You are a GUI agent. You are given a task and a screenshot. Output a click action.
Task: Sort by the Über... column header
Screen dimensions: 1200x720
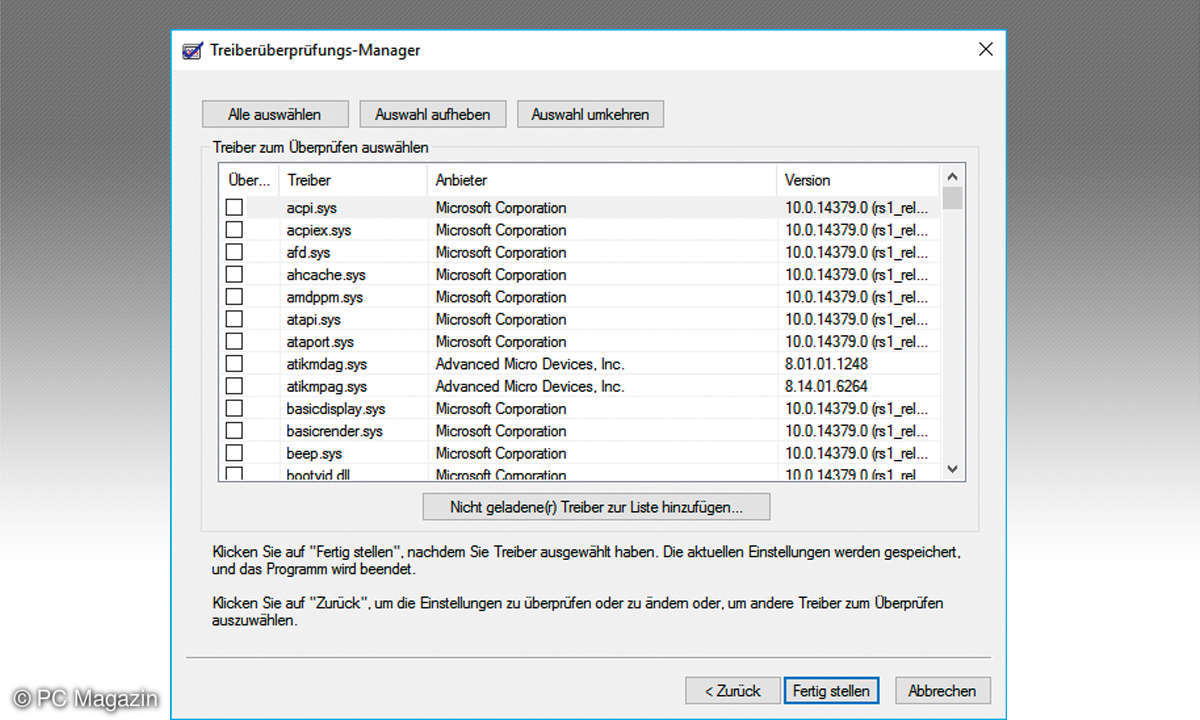point(249,180)
